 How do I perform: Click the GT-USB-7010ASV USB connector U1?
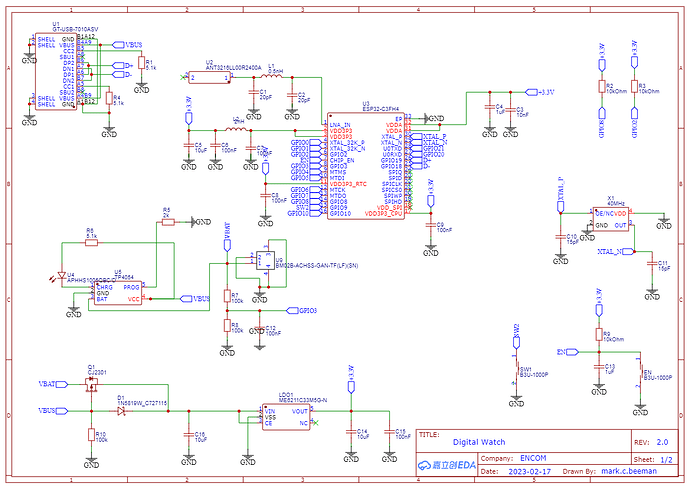(56, 71)
